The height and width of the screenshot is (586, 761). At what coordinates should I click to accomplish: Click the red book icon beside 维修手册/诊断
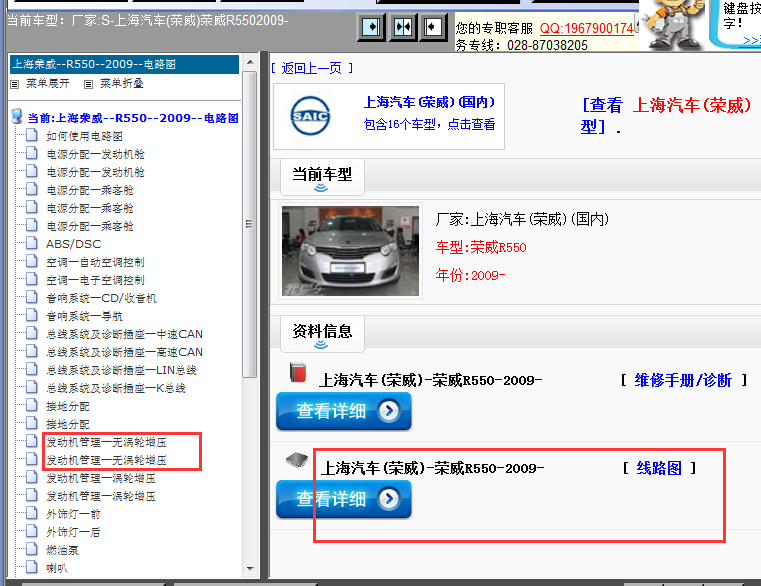(298, 372)
